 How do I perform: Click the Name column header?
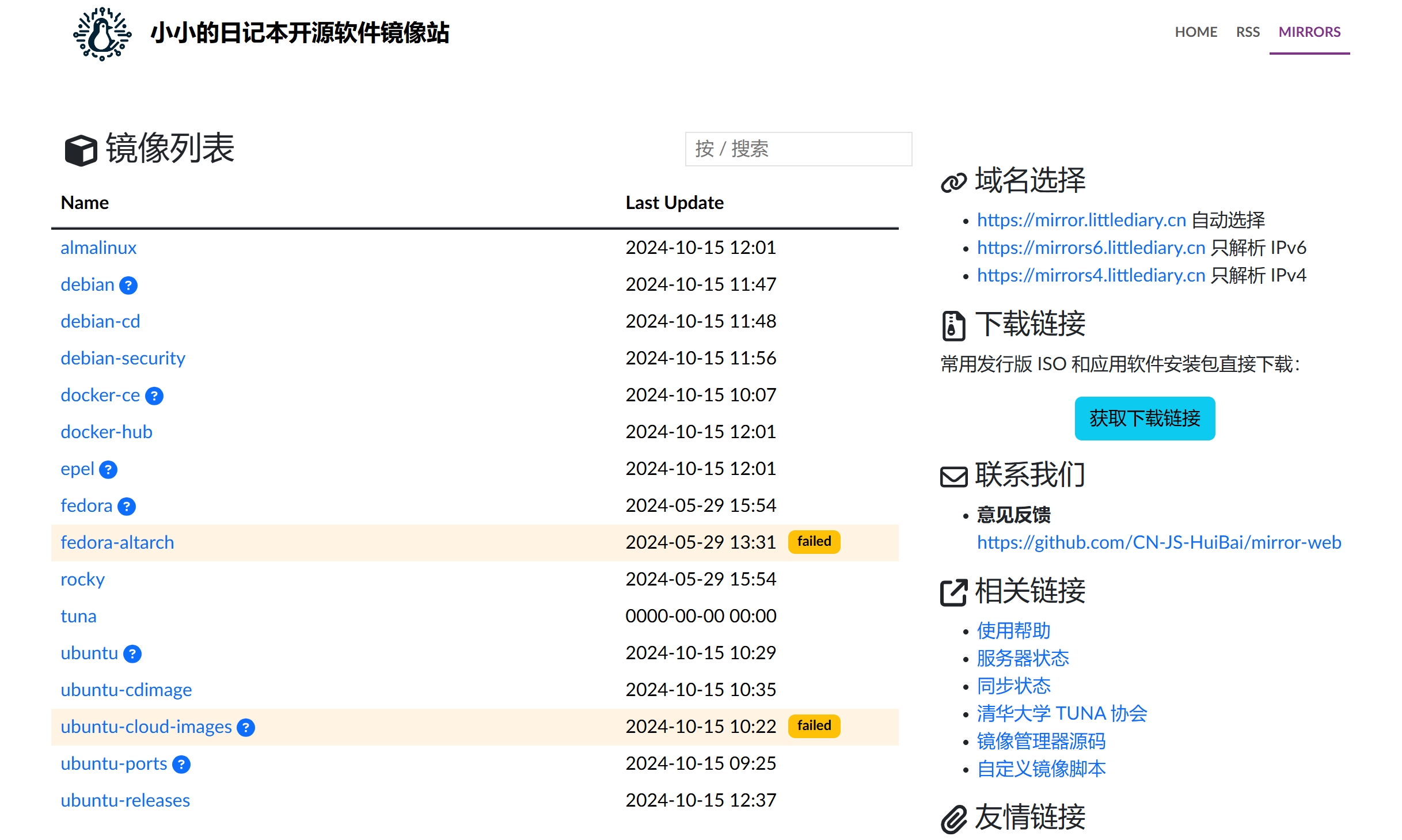[85, 203]
